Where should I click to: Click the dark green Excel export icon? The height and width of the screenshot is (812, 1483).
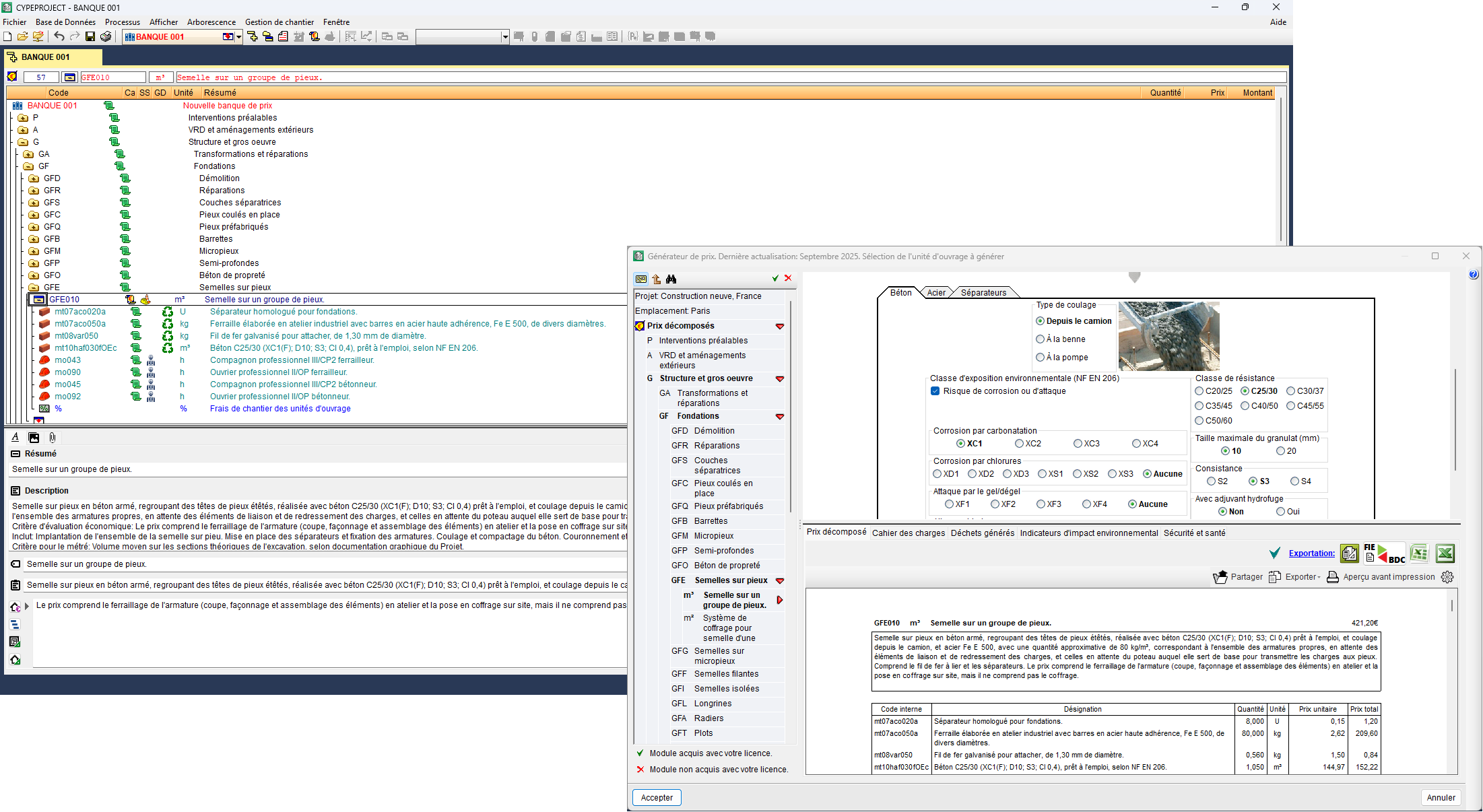pos(1445,553)
